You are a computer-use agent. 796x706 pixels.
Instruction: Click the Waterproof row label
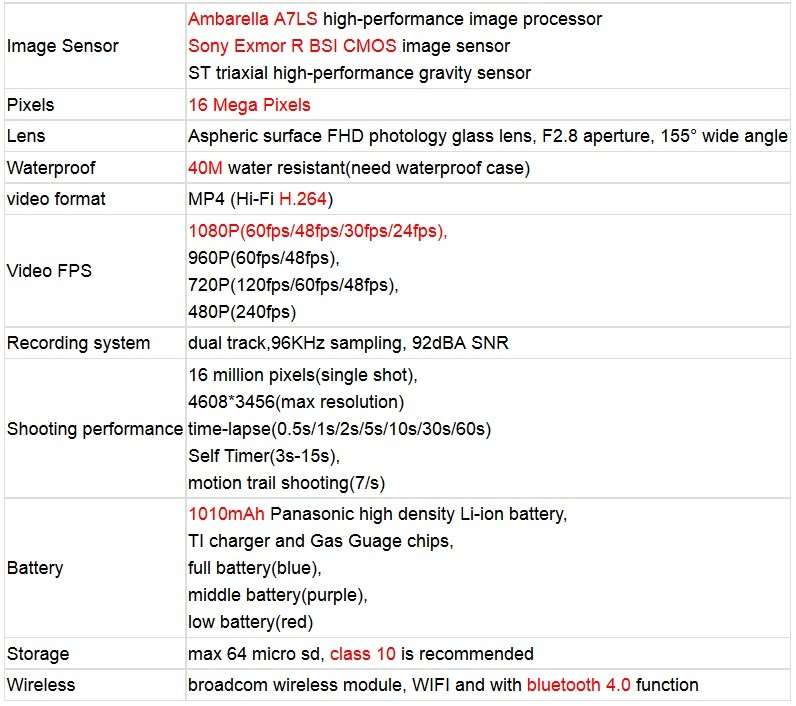click(x=51, y=167)
